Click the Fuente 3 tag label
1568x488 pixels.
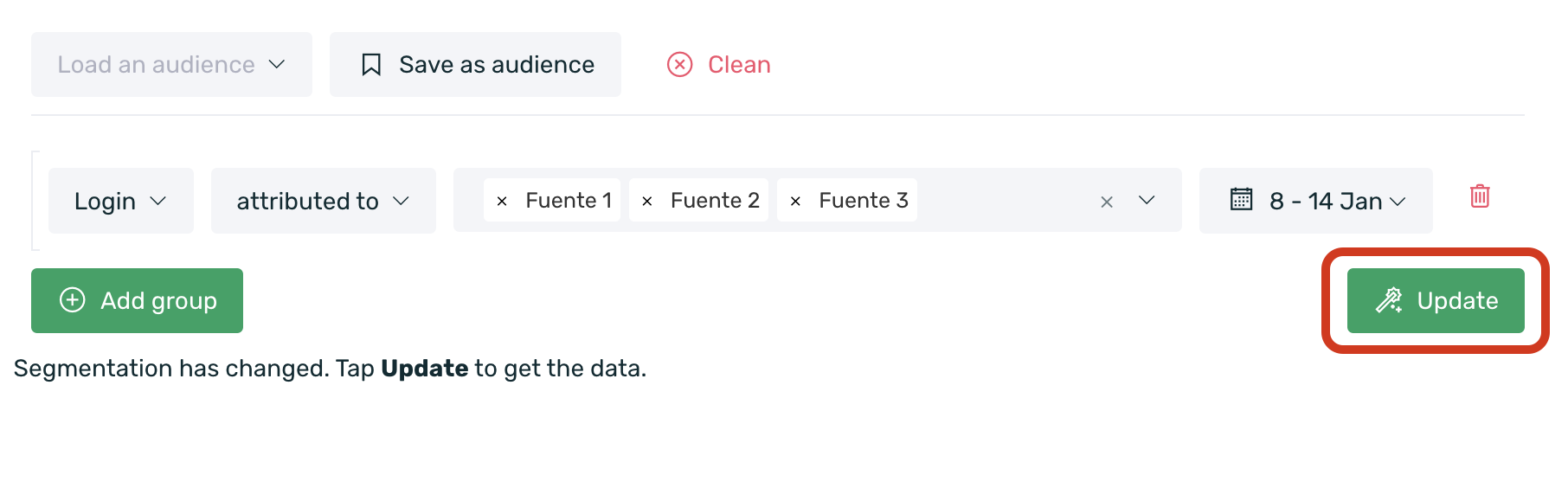coord(864,201)
